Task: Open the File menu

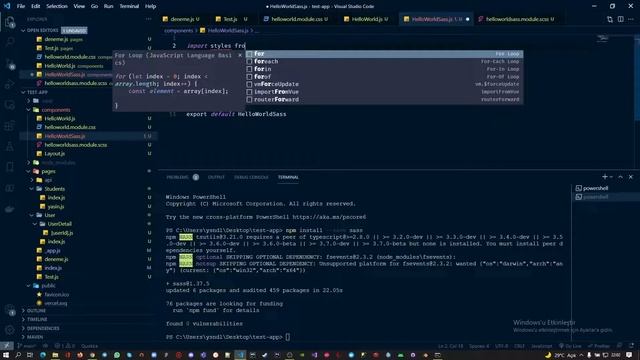Action: click(21, 6)
